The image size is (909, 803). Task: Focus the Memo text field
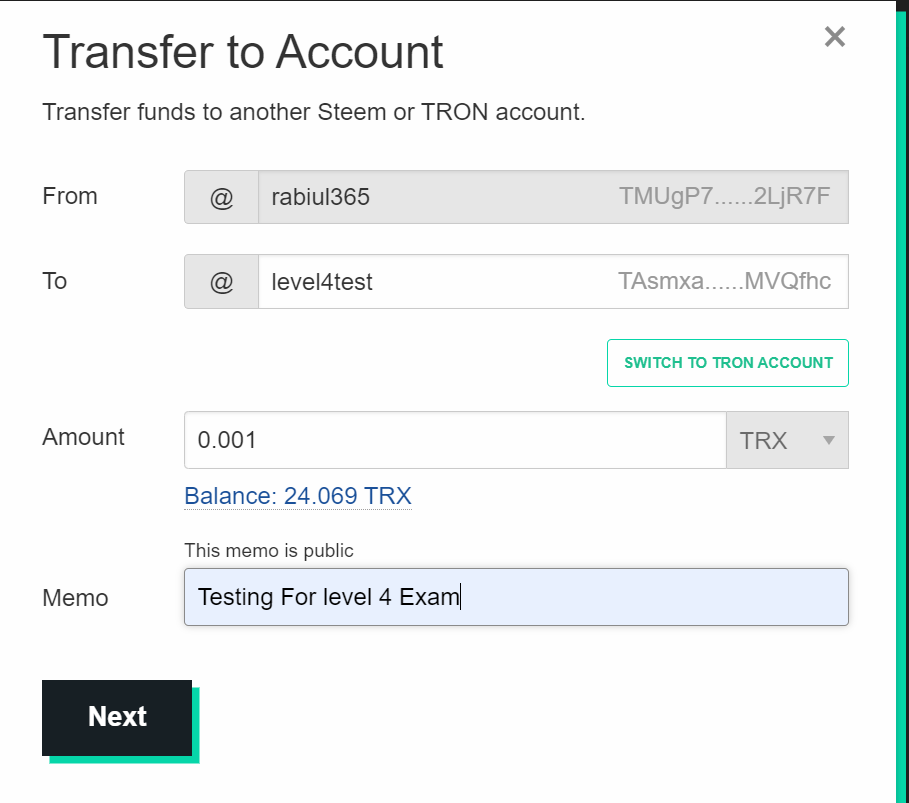coord(516,598)
